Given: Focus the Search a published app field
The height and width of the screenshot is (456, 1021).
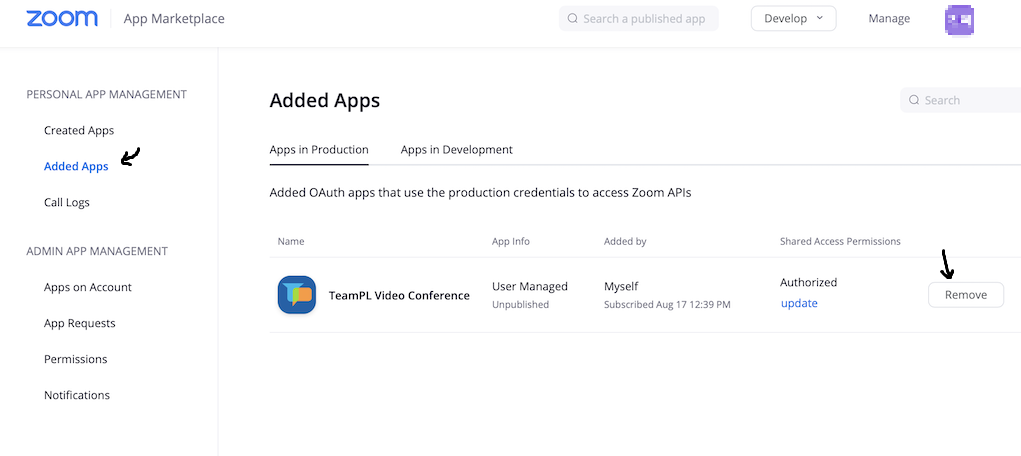Looking at the screenshot, I should click(639, 19).
